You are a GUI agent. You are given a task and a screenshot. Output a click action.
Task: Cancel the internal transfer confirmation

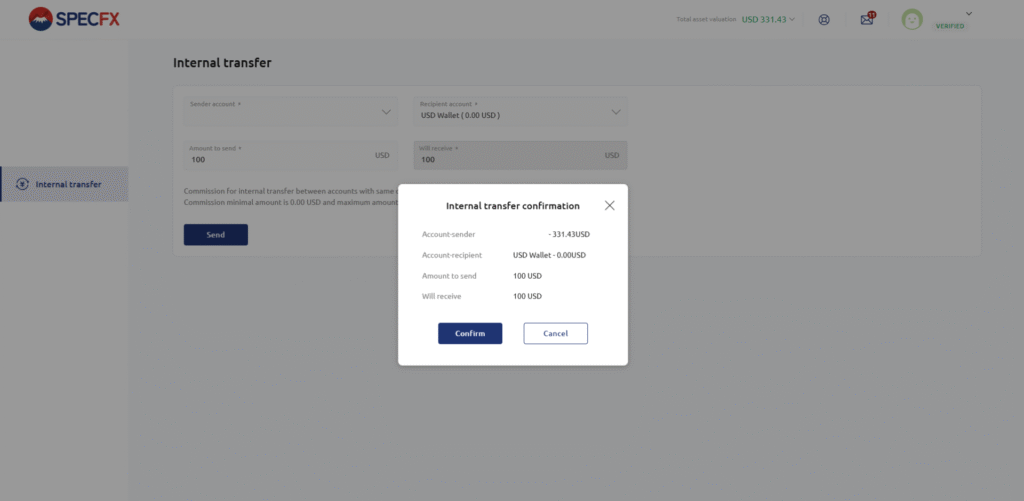[555, 333]
